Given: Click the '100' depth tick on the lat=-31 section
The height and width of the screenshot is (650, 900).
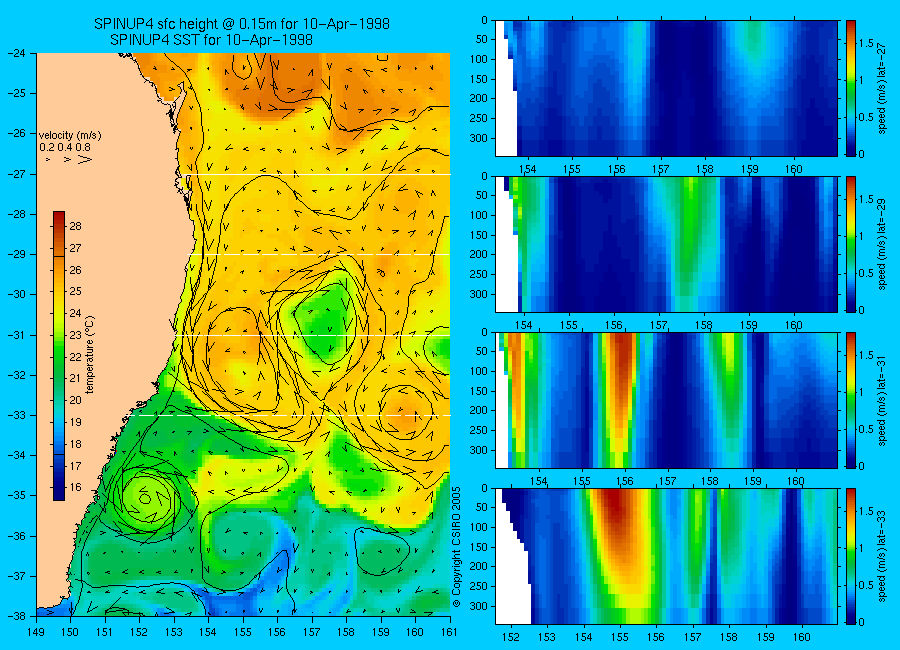Looking at the screenshot, I should tap(479, 371).
